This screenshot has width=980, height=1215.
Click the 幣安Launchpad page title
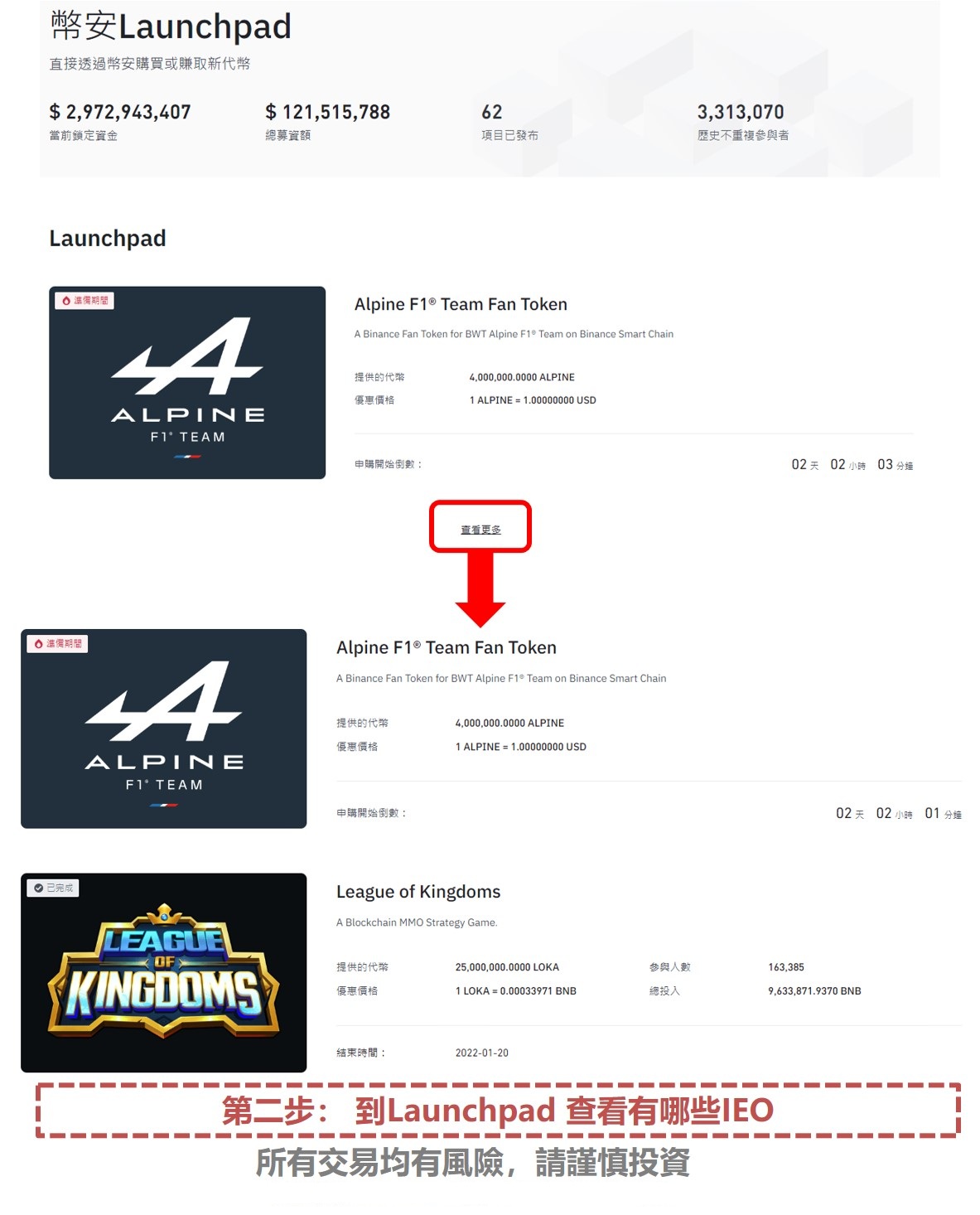pyautogui.click(x=171, y=27)
